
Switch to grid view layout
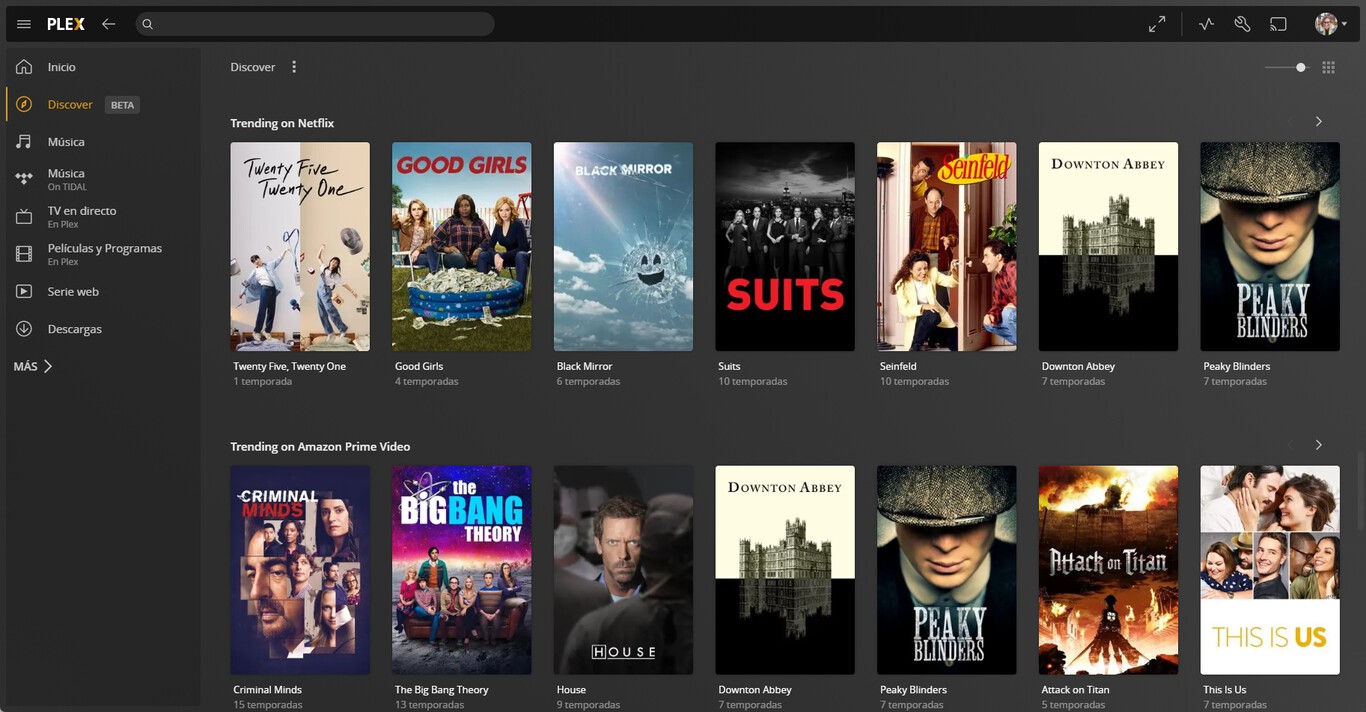(1328, 67)
